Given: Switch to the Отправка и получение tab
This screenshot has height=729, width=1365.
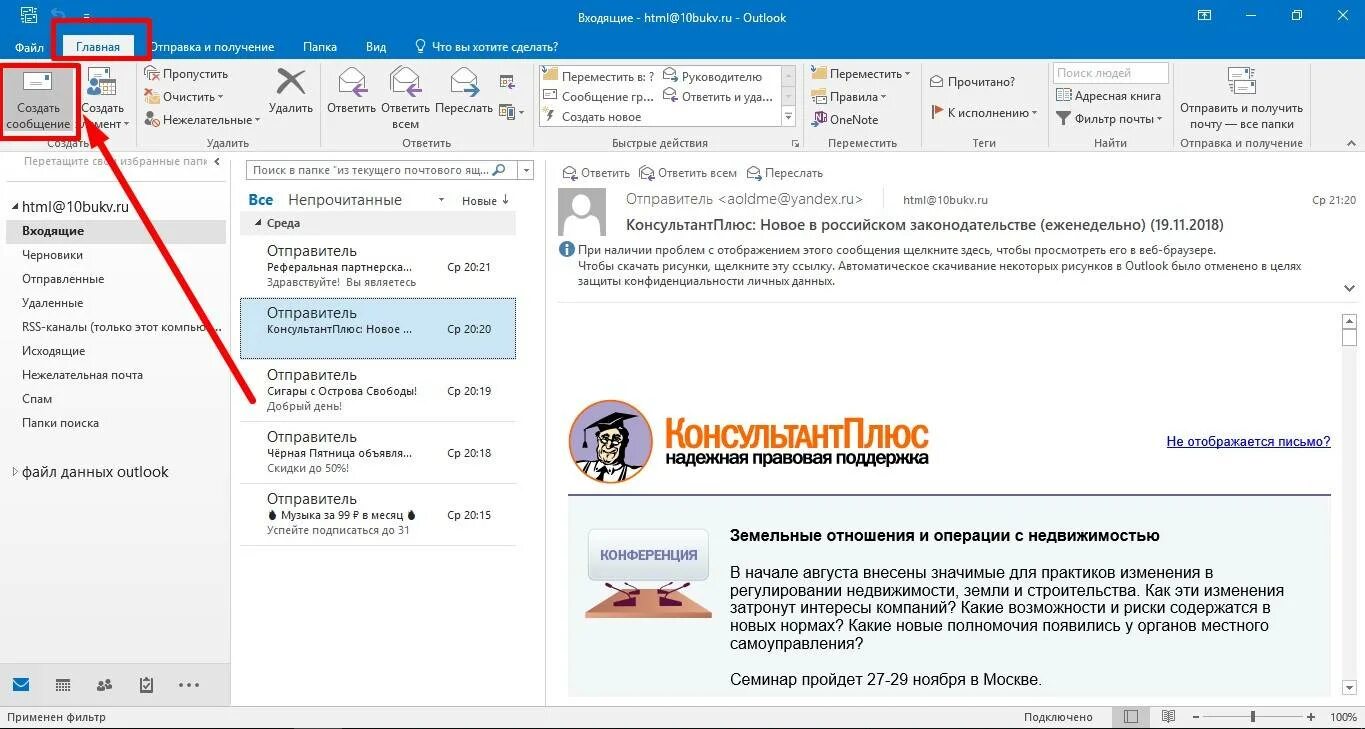Looking at the screenshot, I should tap(213, 47).
